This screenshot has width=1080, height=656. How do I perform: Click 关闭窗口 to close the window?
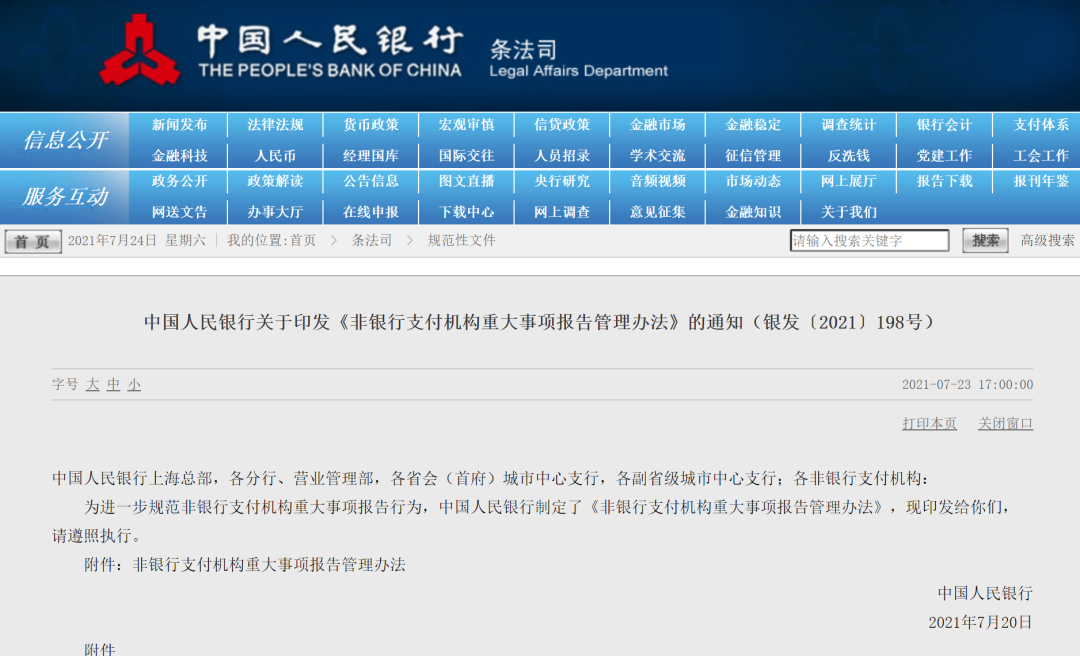[x=1006, y=423]
